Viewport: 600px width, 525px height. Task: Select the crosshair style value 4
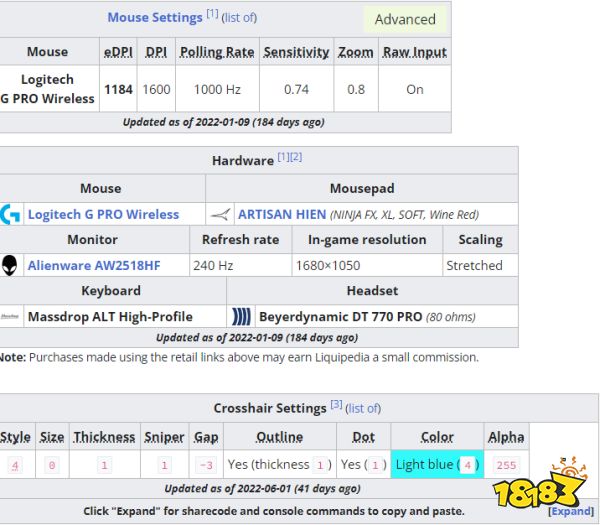click(x=15, y=465)
